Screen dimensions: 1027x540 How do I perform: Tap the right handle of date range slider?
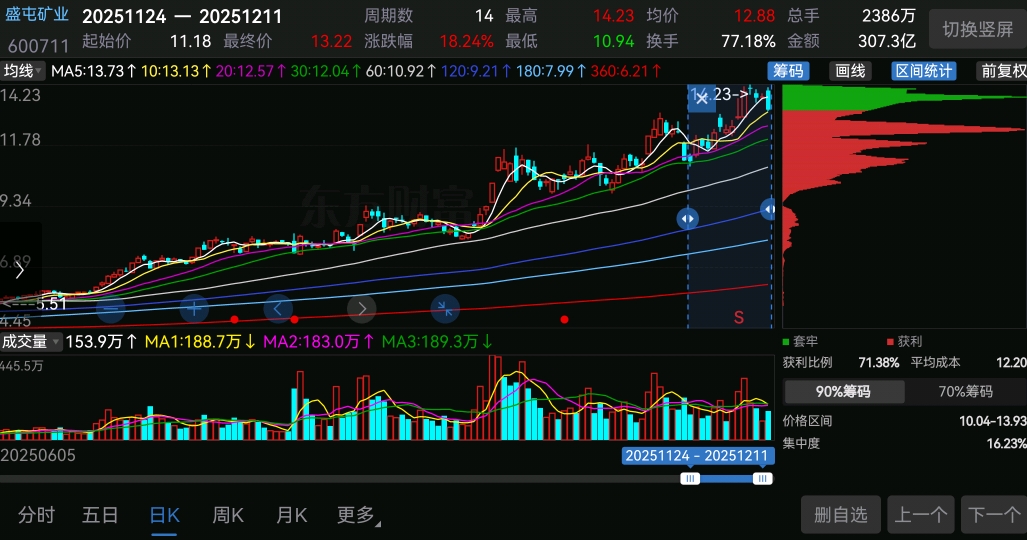[762, 479]
